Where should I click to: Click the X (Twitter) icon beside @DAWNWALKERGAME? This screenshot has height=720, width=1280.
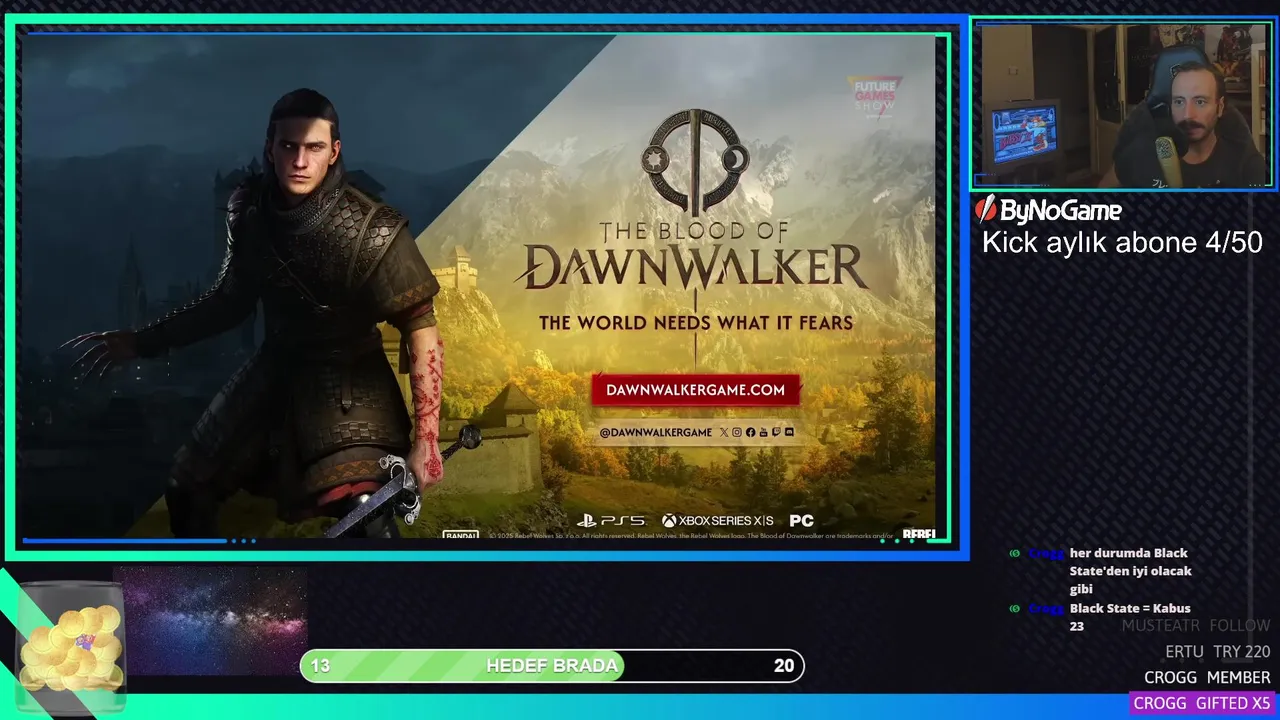point(724,432)
